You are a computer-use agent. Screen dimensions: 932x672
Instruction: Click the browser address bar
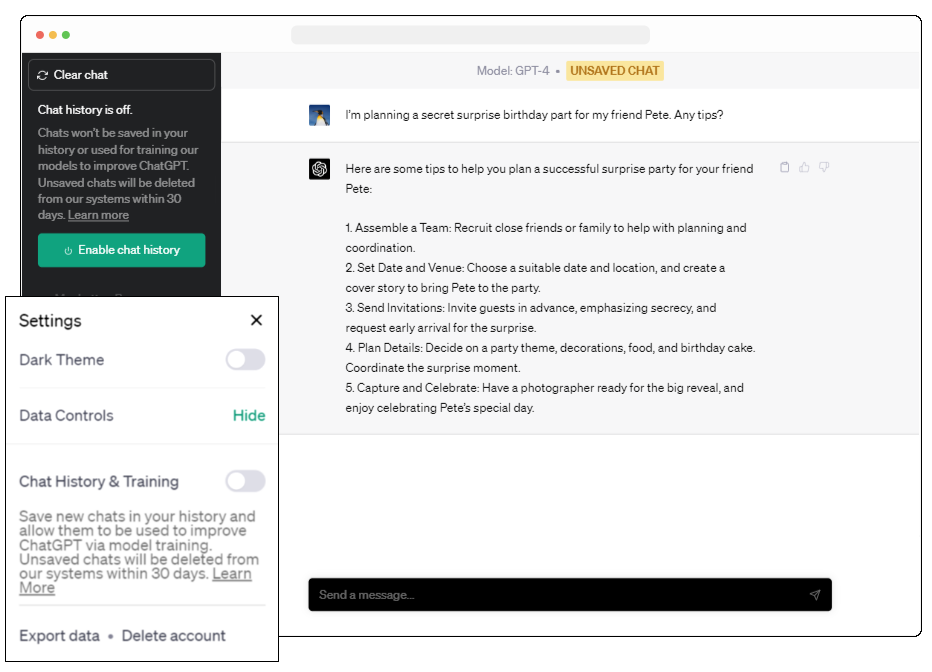point(470,35)
